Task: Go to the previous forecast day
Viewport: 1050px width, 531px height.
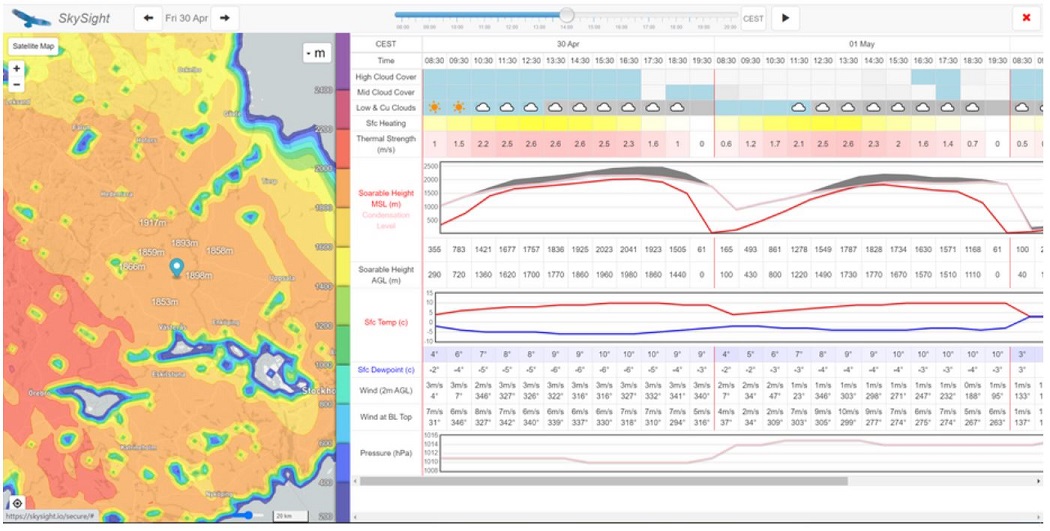Action: point(148,18)
